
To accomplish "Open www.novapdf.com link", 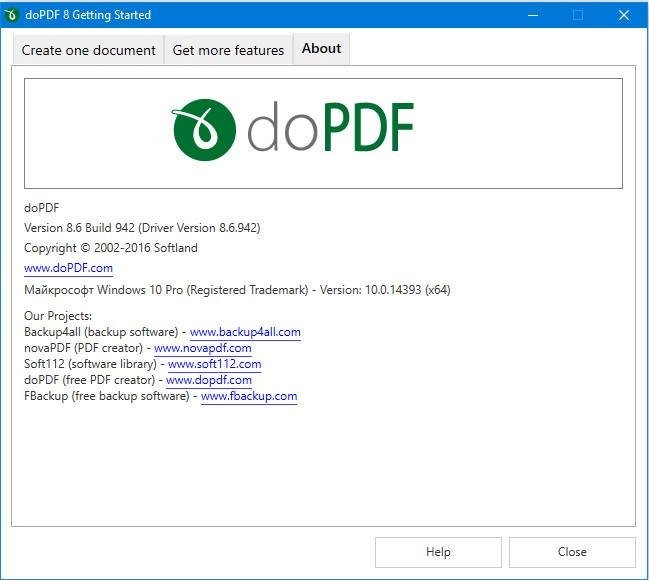I will coord(203,348).
